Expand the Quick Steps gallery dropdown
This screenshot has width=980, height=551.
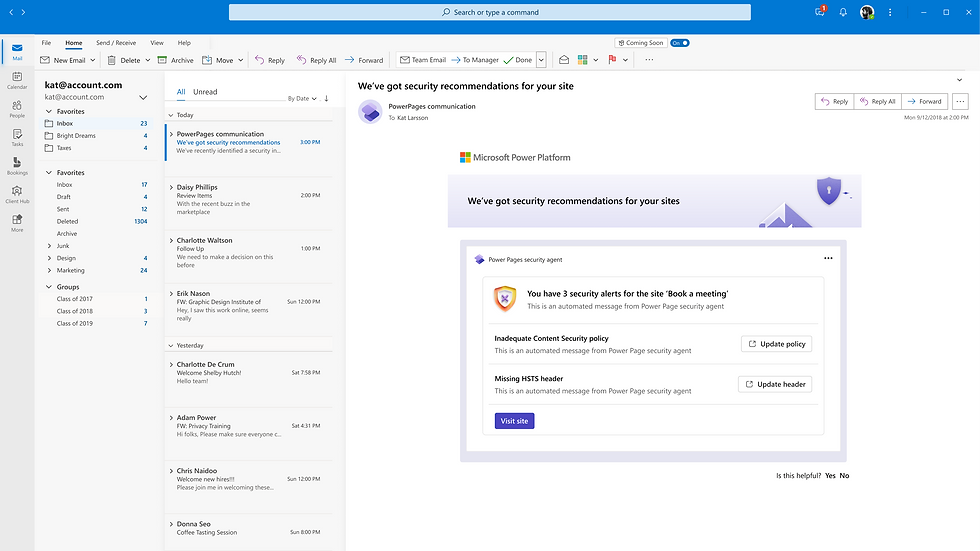541,60
